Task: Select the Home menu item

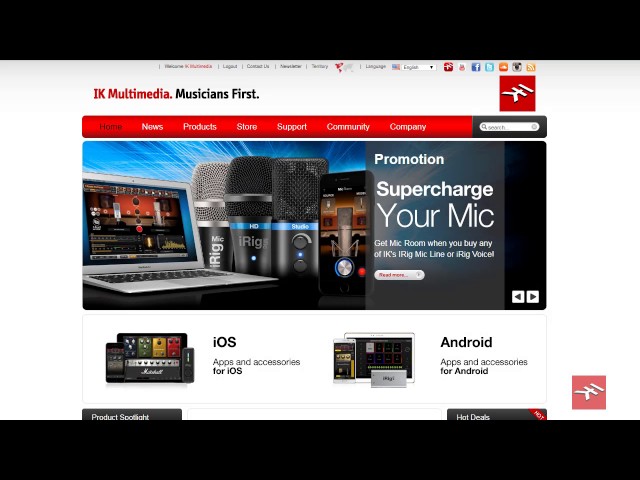Action: click(111, 127)
